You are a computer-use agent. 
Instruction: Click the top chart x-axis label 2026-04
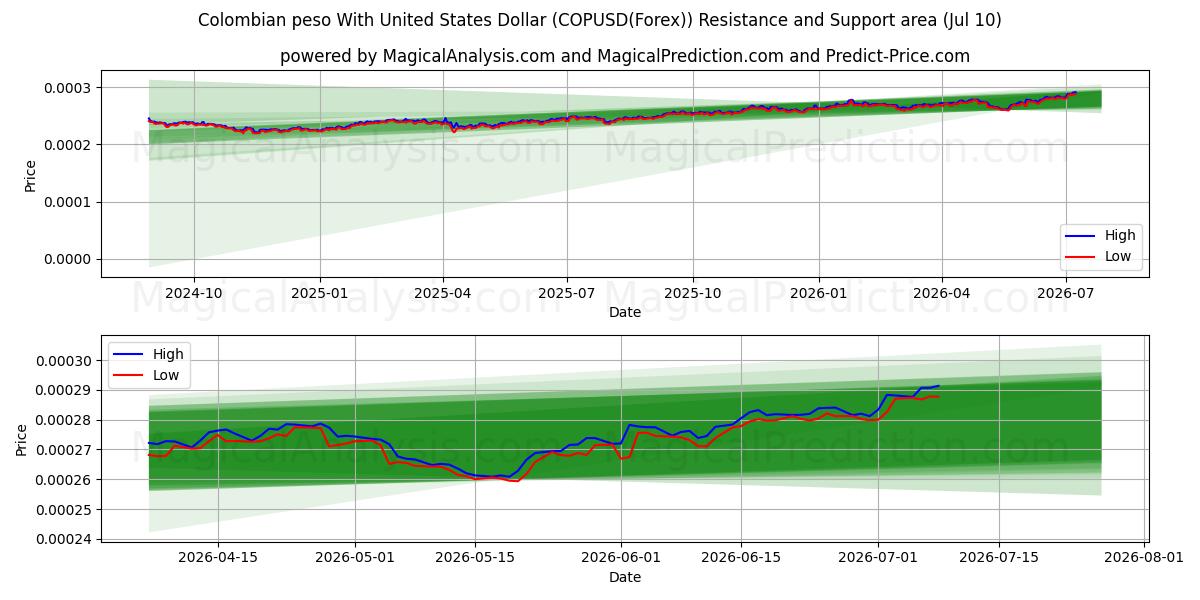942,293
